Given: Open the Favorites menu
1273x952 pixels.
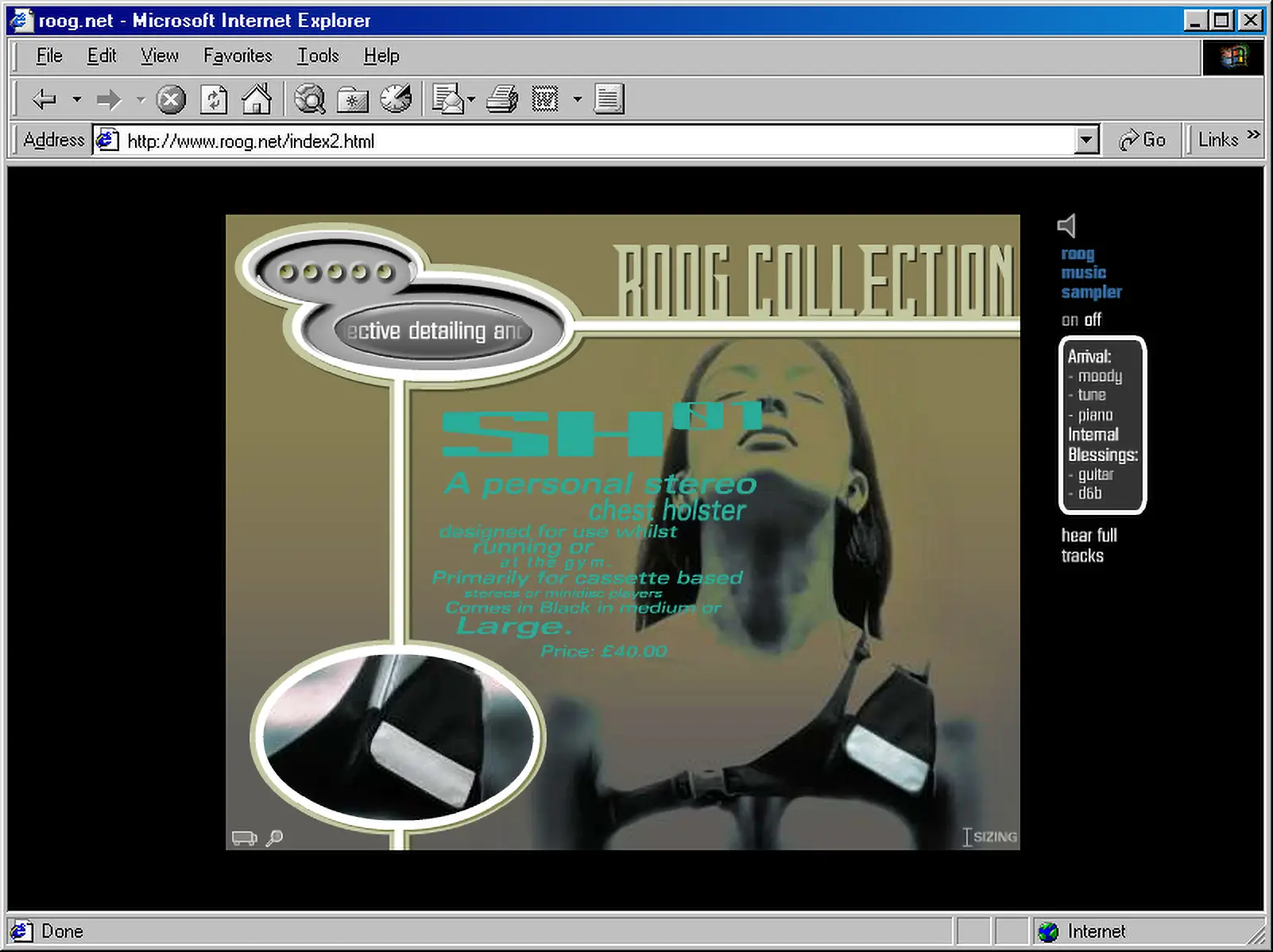Looking at the screenshot, I should [x=238, y=56].
